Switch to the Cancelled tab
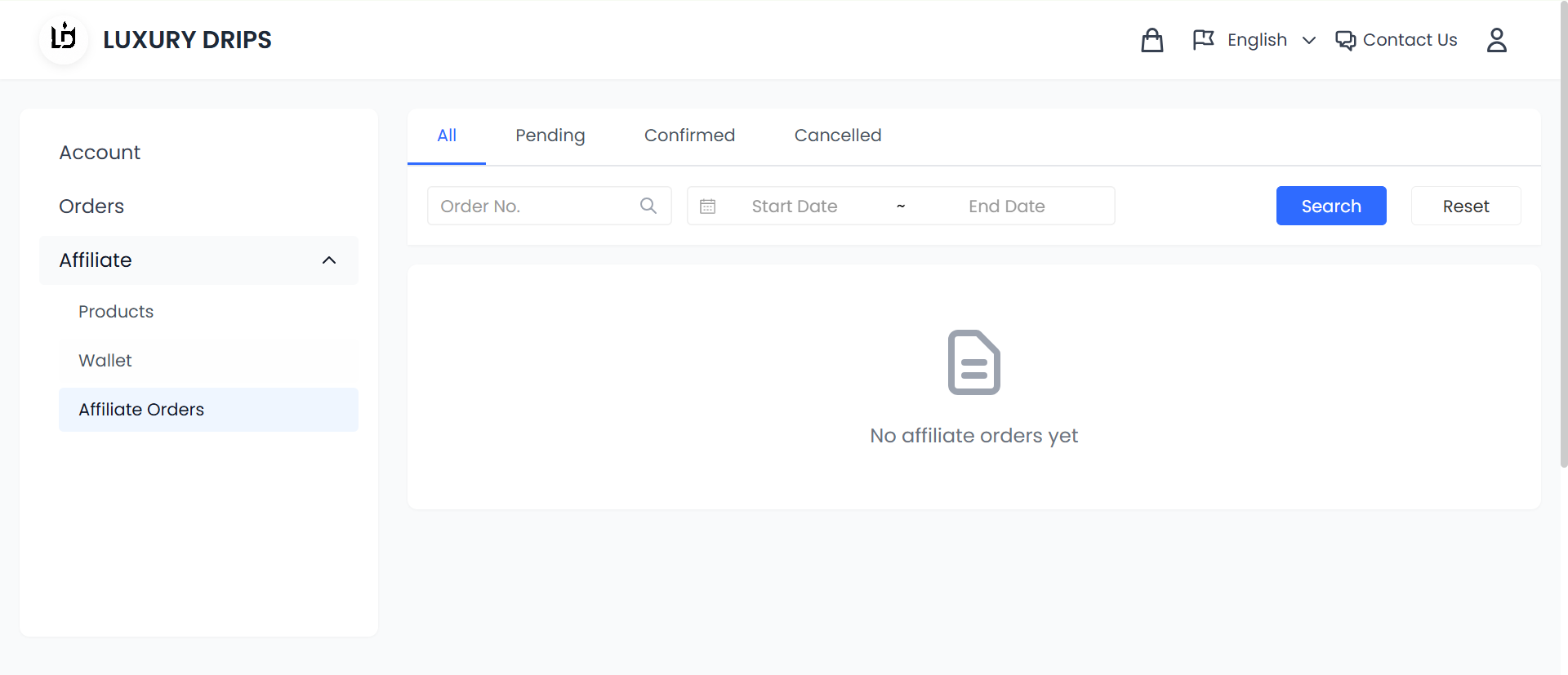 point(838,135)
